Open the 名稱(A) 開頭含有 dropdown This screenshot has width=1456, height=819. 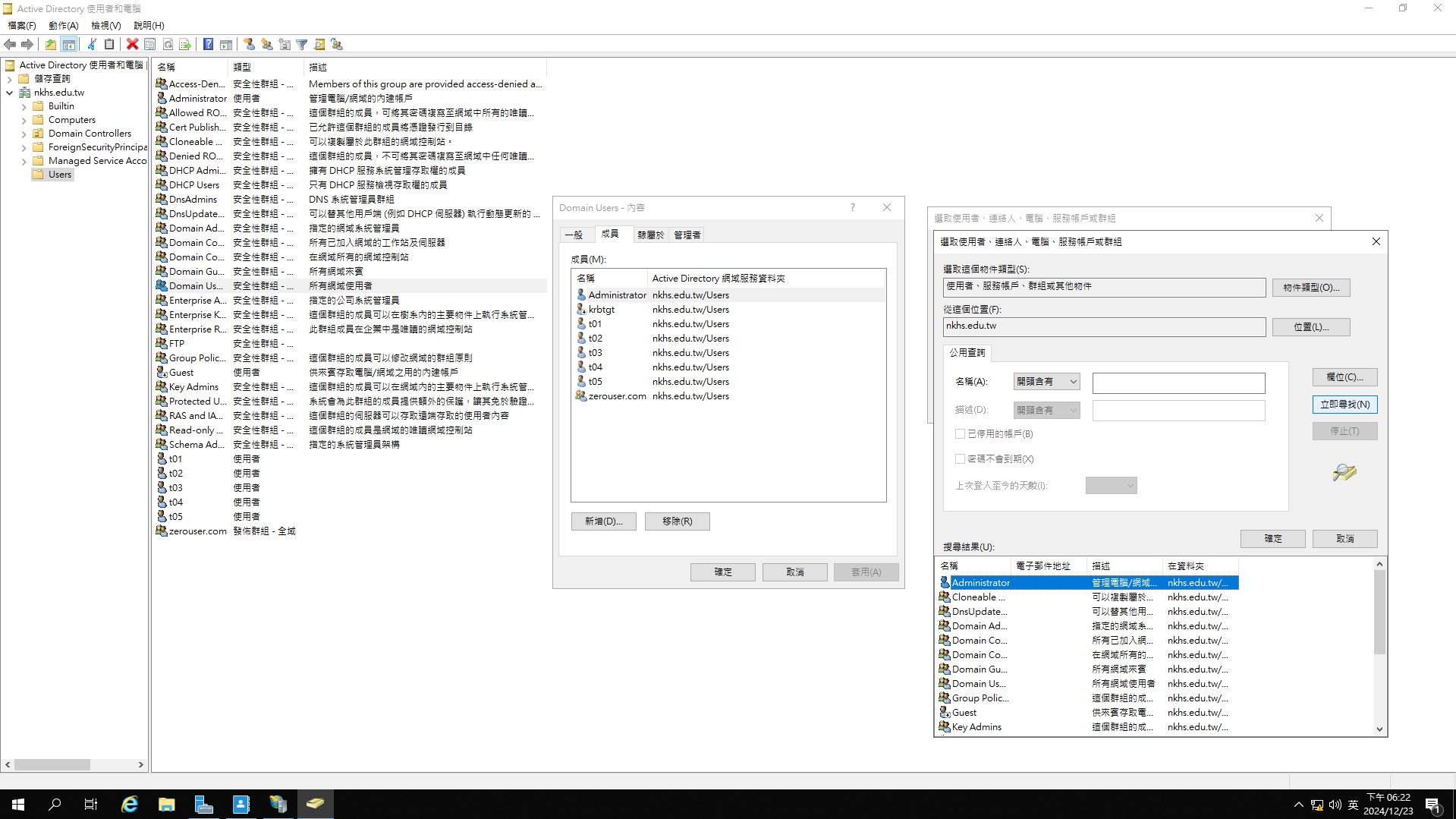click(x=1046, y=382)
